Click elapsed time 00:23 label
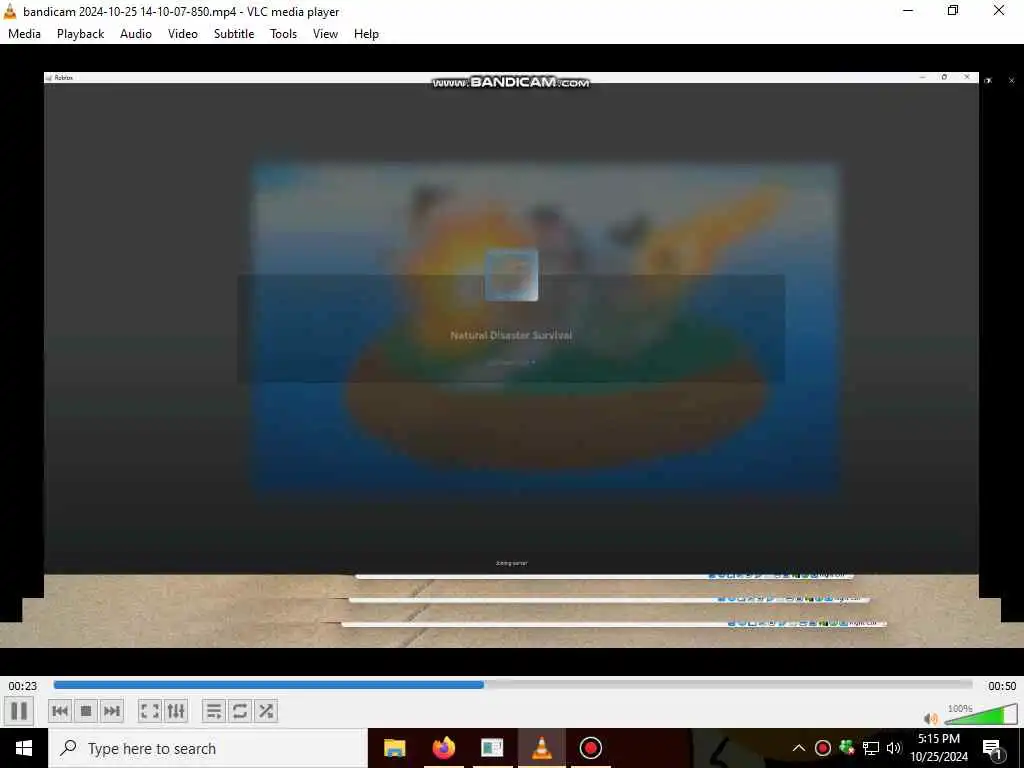The height and width of the screenshot is (768, 1024). coord(23,686)
